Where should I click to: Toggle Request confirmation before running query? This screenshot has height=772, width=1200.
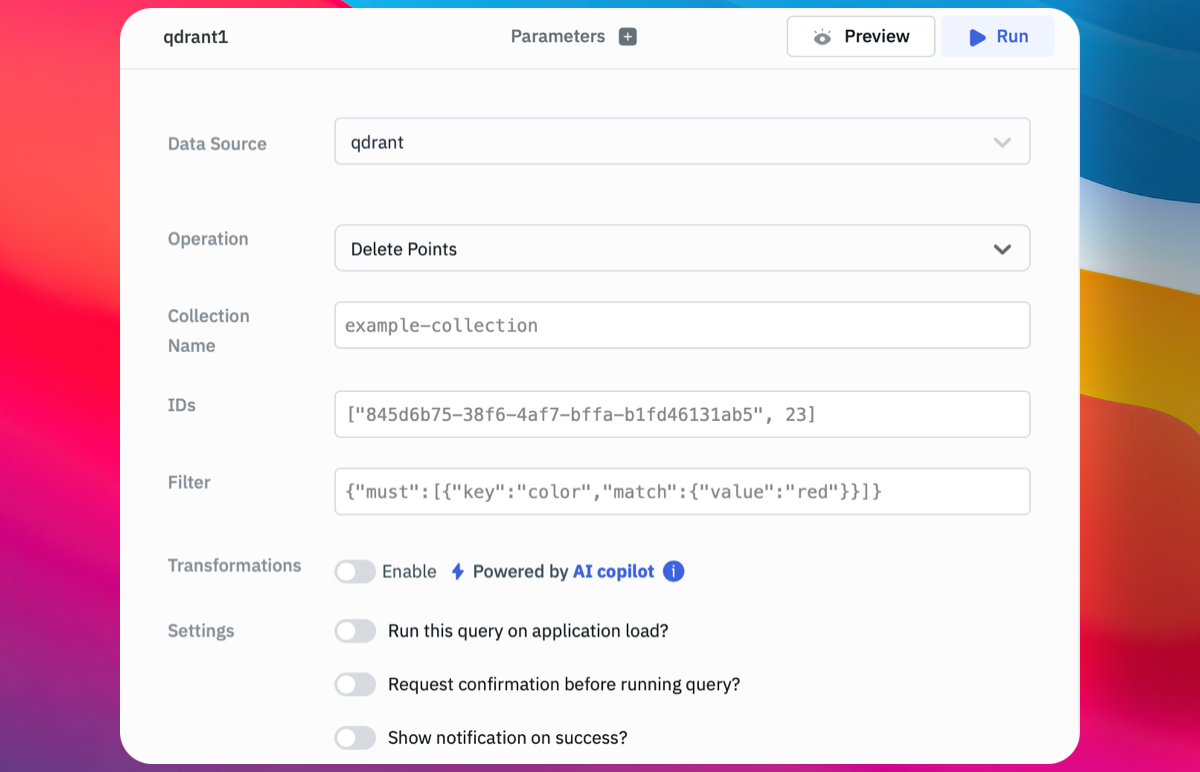355,685
